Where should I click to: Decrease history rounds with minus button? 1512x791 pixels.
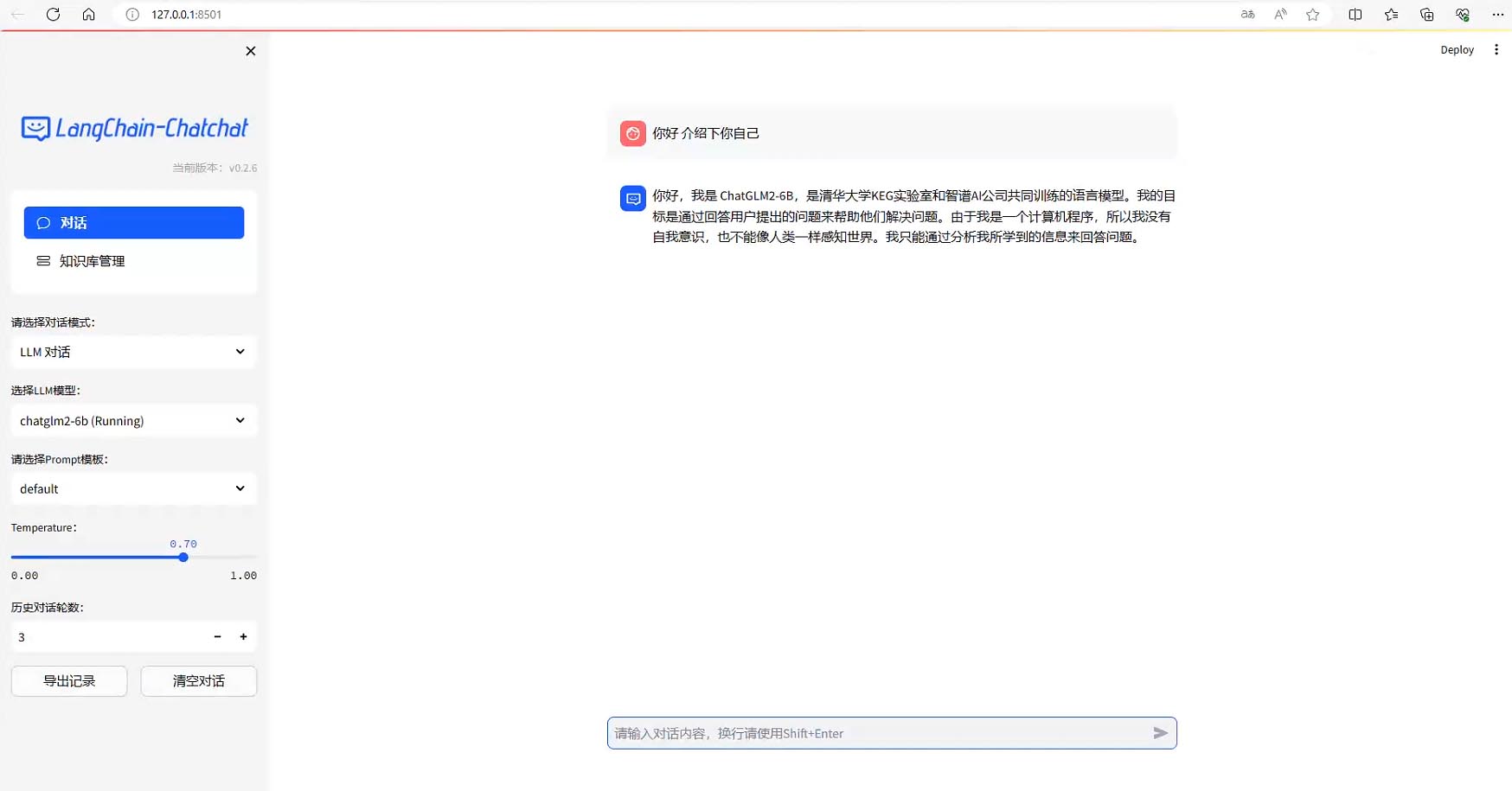tap(217, 637)
